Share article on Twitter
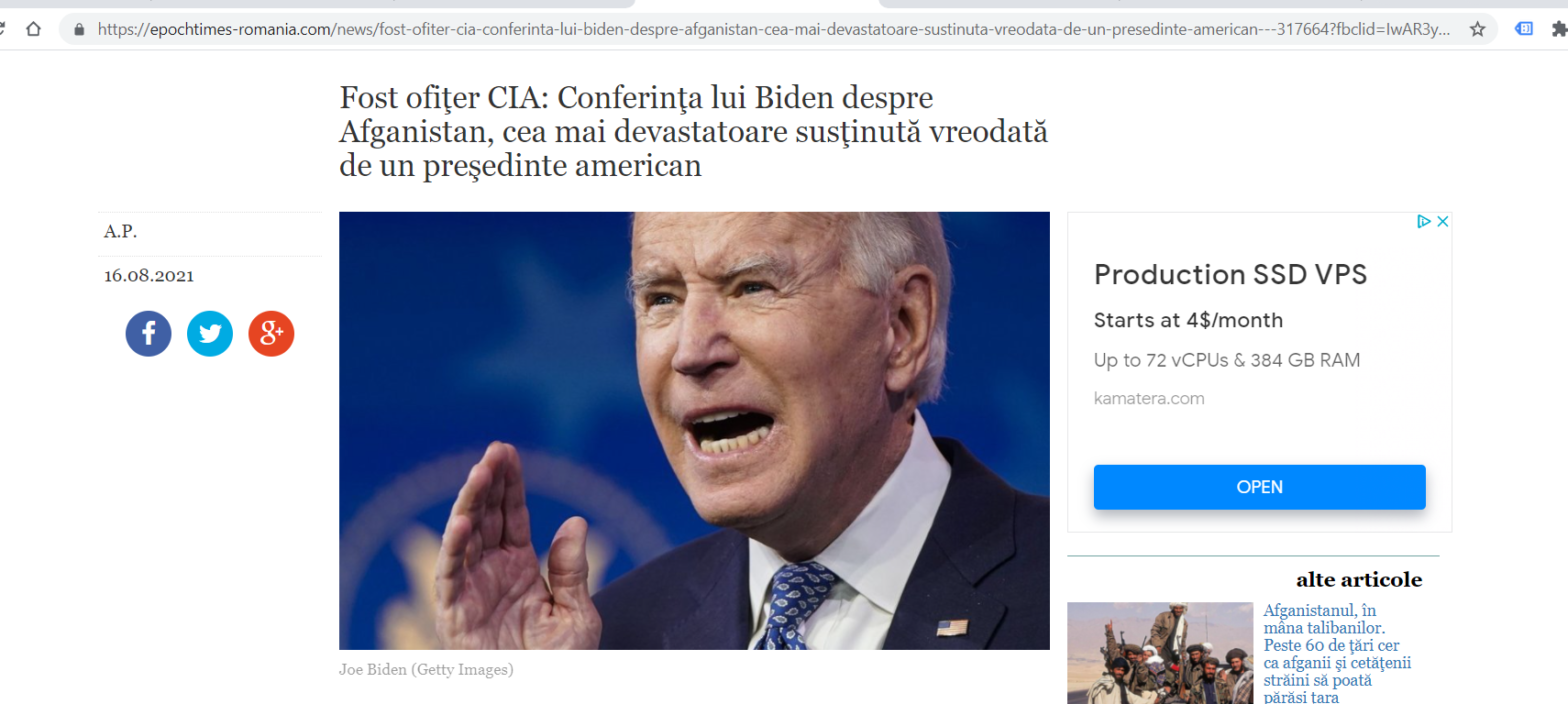The image size is (1568, 704). (x=210, y=334)
